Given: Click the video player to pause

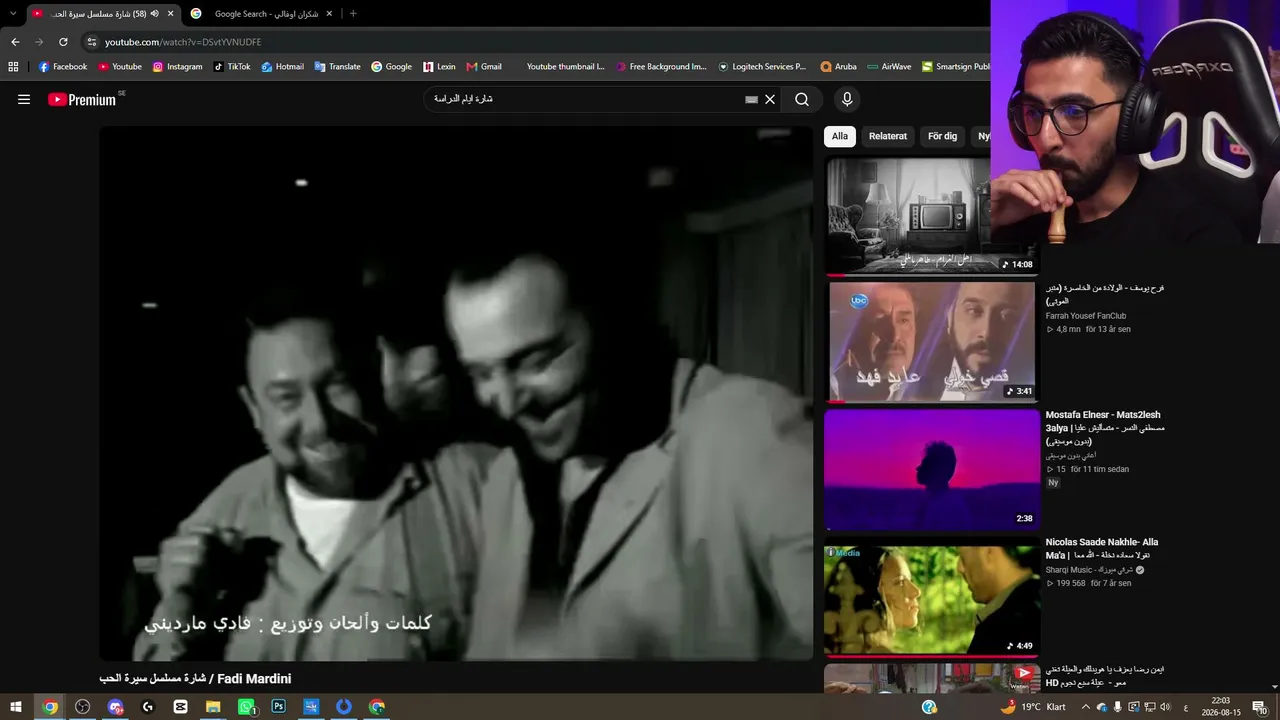Looking at the screenshot, I should (456, 393).
